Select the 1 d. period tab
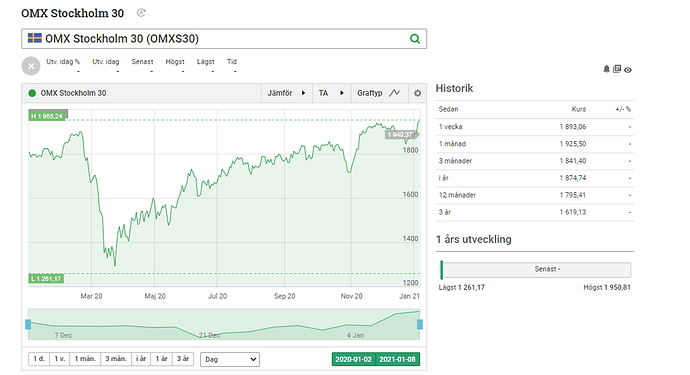690x375 pixels. pyautogui.click(x=39, y=359)
